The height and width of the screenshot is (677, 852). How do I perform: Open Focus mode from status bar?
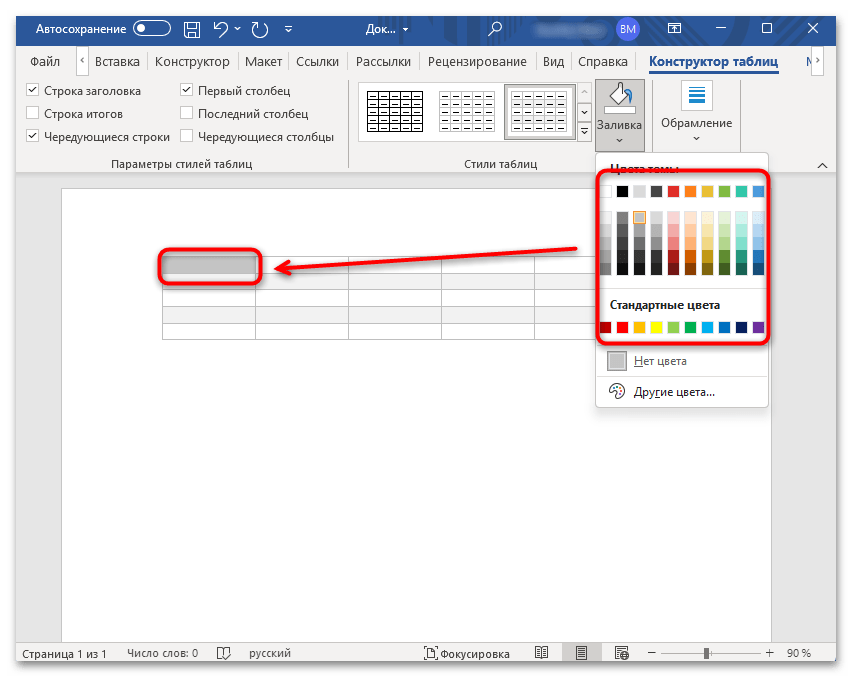click(467, 653)
